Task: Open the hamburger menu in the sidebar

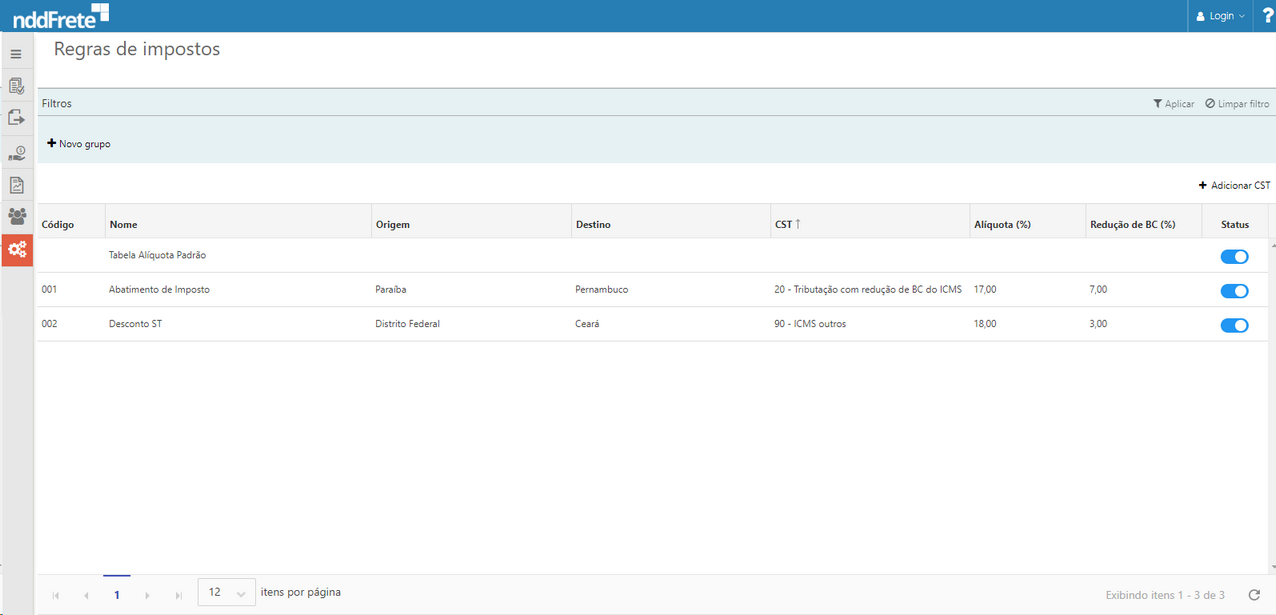Action: pos(16,54)
